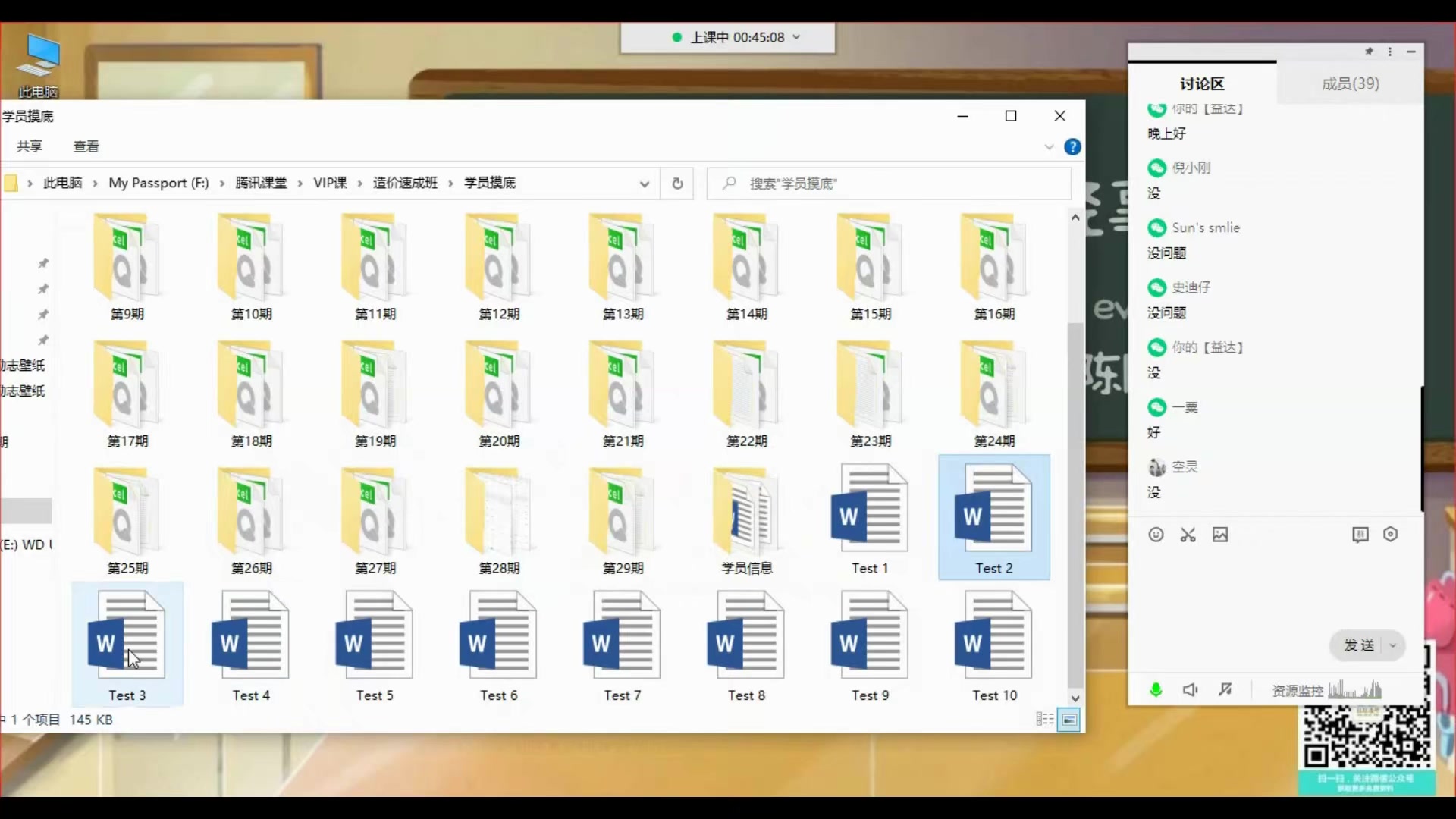This screenshot has width=1456, height=819.
Task: Select the 第19期 folder
Action: (x=375, y=394)
